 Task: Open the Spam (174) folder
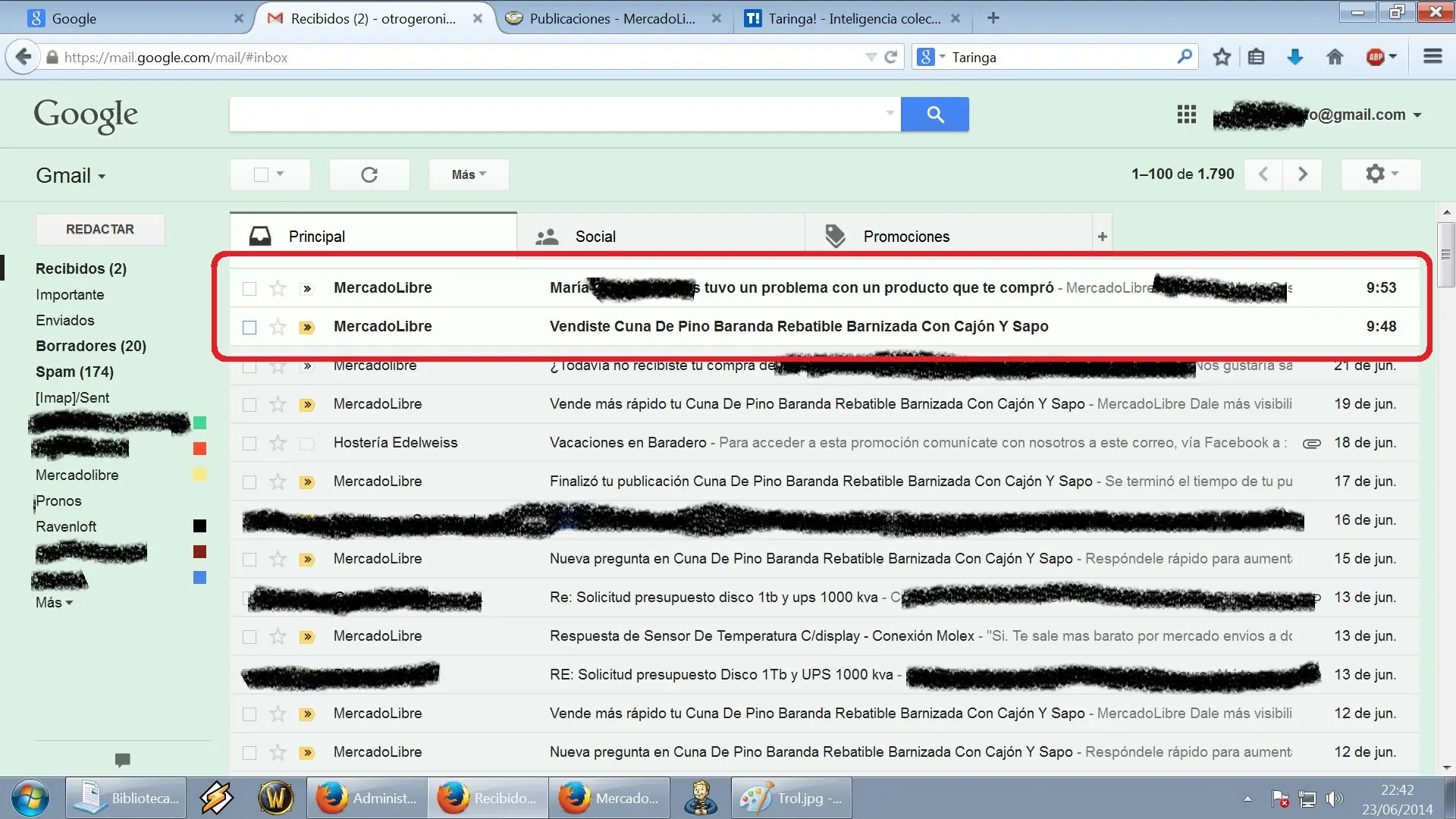(74, 372)
